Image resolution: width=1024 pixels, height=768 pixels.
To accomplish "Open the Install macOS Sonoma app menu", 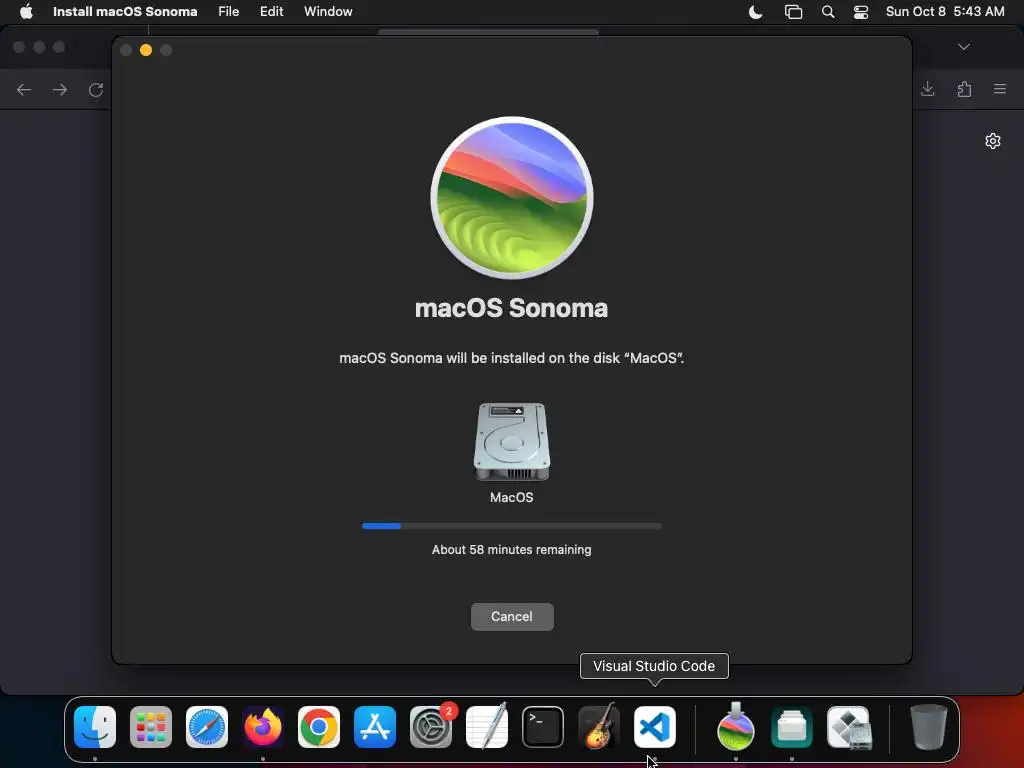I will coord(125,12).
